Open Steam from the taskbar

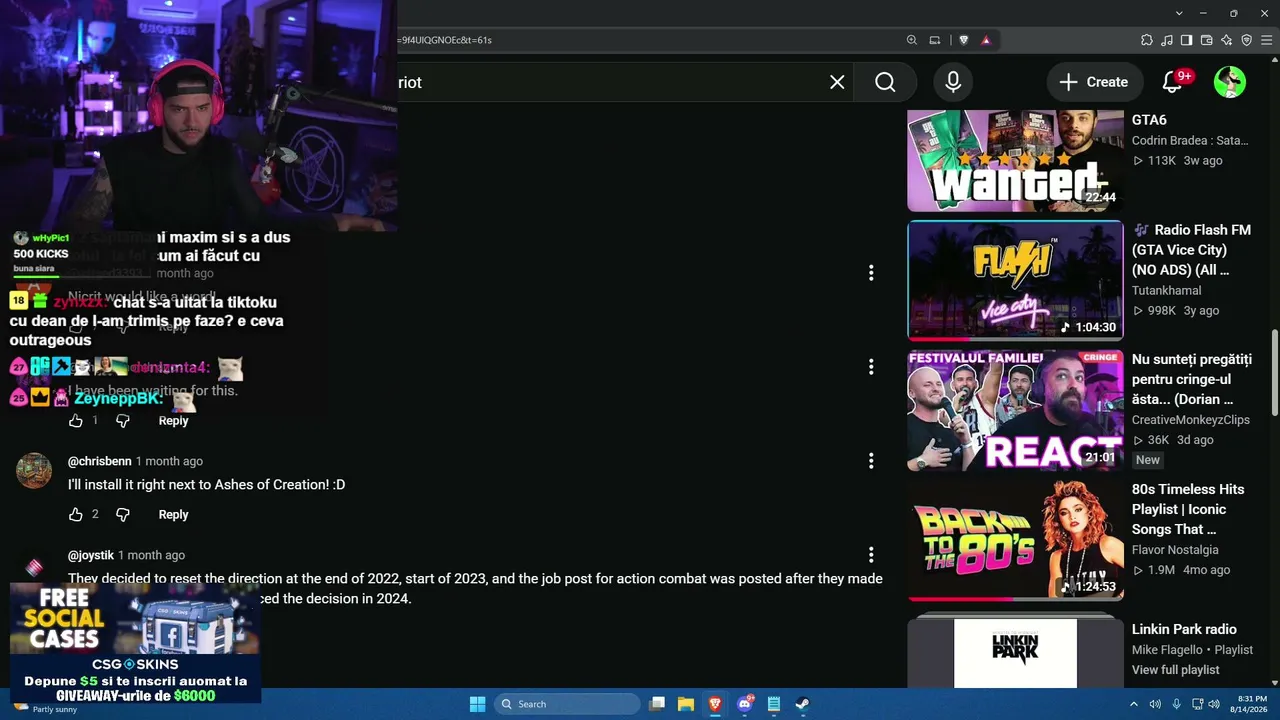[802, 704]
